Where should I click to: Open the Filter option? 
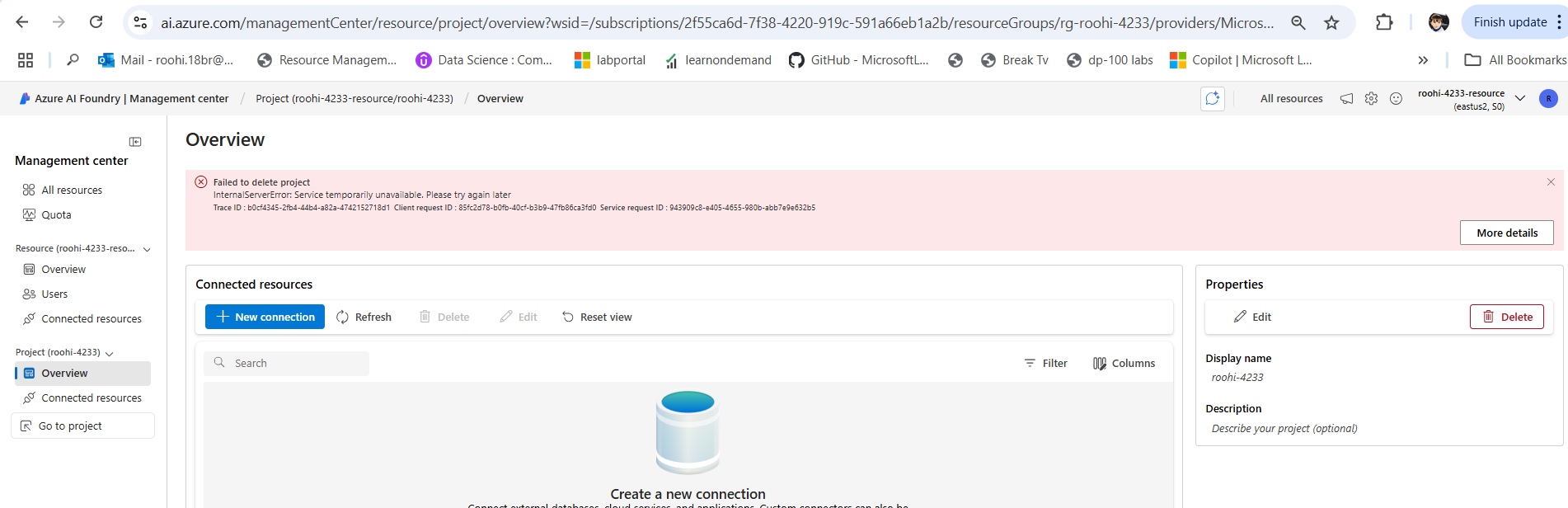coord(1045,363)
